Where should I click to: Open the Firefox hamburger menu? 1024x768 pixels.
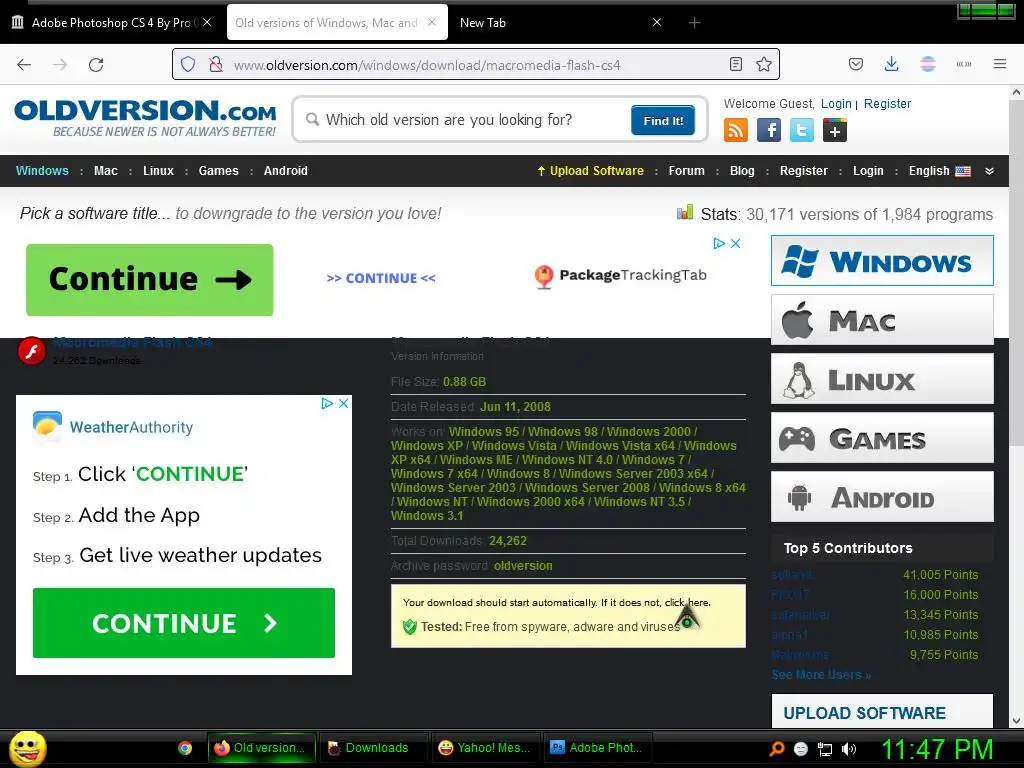click(x=1000, y=64)
